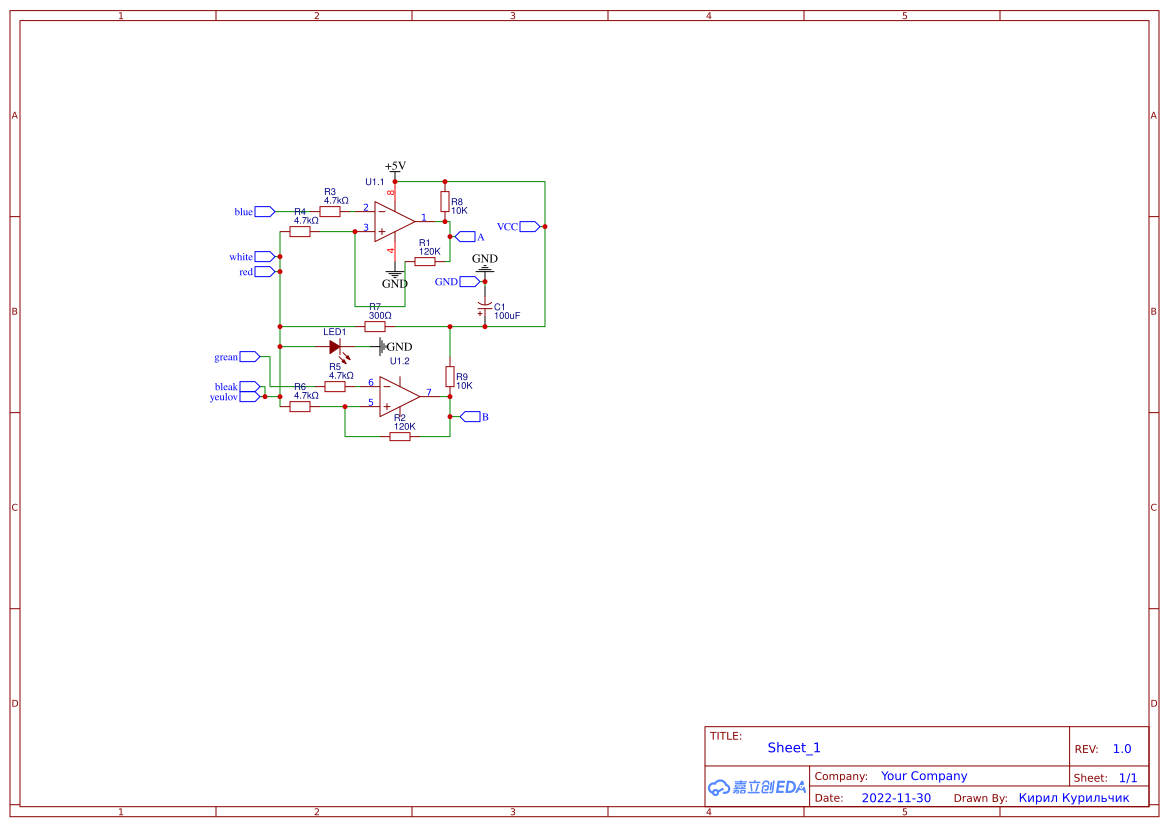This screenshot has width=1169, height=827.
Task: Click the Drawn By name Кирил Курильчик
Action: click(x=1073, y=797)
